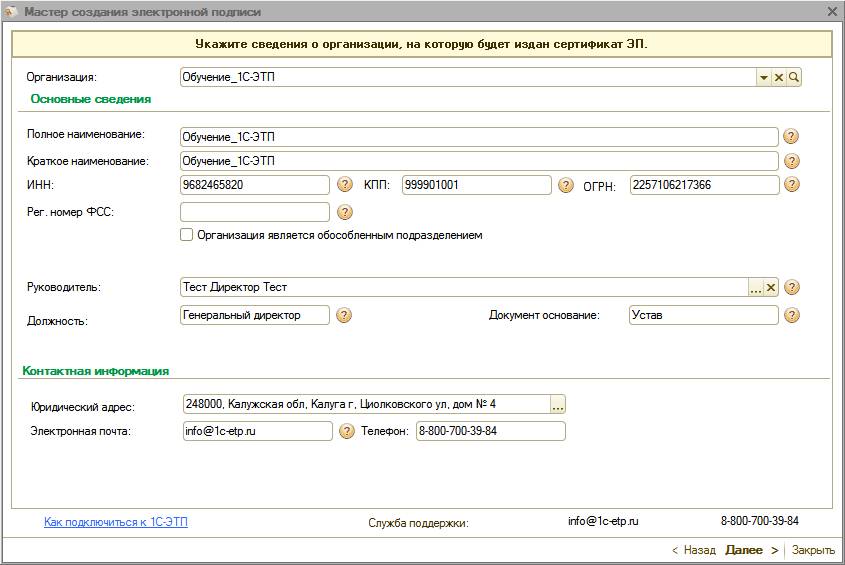The height and width of the screenshot is (565, 845).
Task: Click into the Рег. номер ФСС field
Action: point(254,212)
